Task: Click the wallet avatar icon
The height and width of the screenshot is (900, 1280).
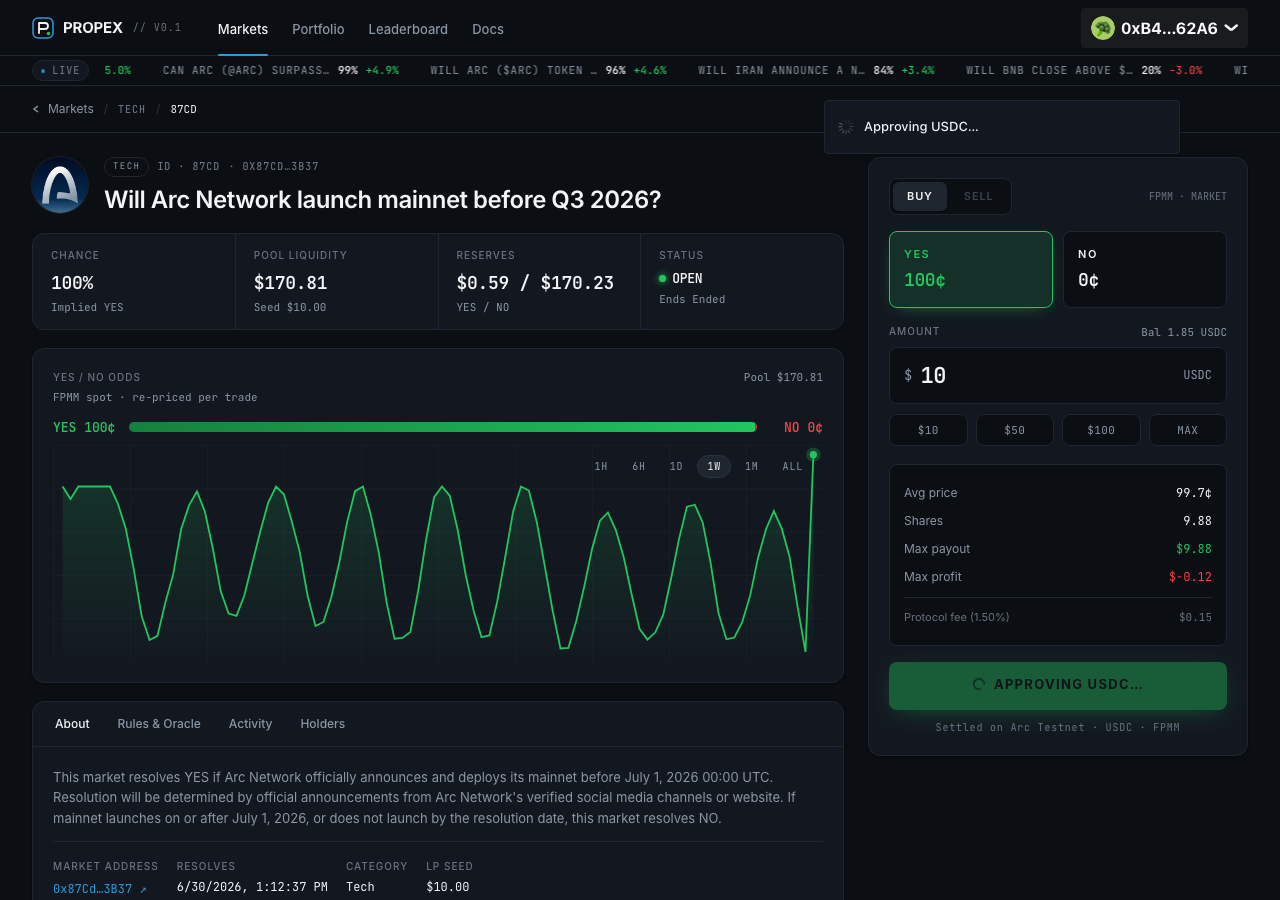Action: point(1103,28)
